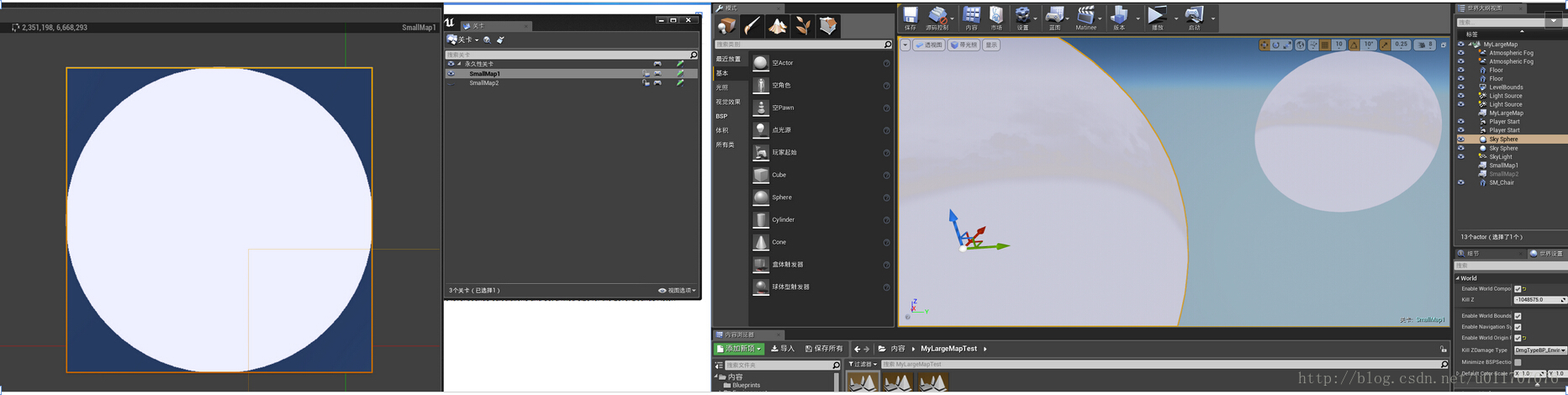Select the translate gizmo mode in viewport

(x=1264, y=45)
